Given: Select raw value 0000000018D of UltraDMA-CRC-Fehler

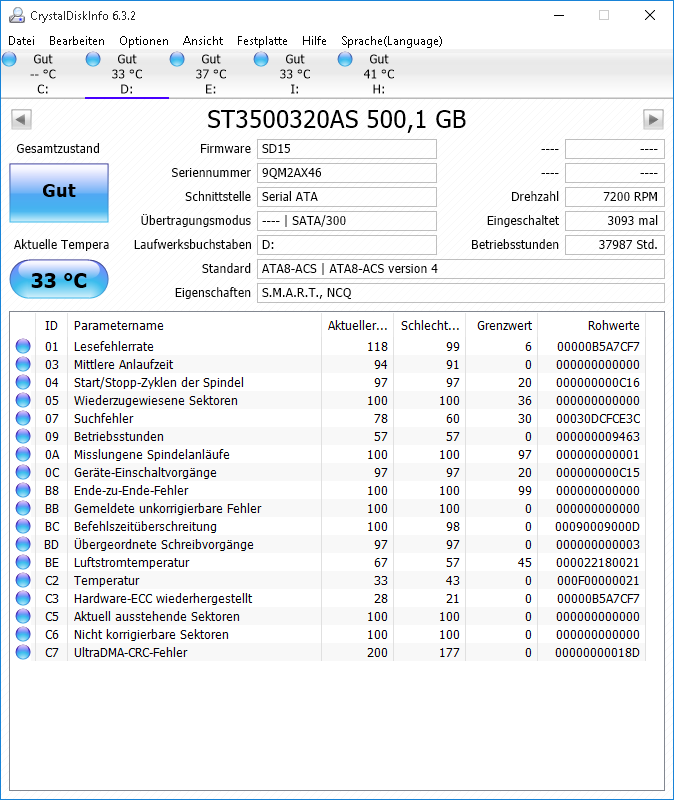Looking at the screenshot, I should [x=597, y=653].
